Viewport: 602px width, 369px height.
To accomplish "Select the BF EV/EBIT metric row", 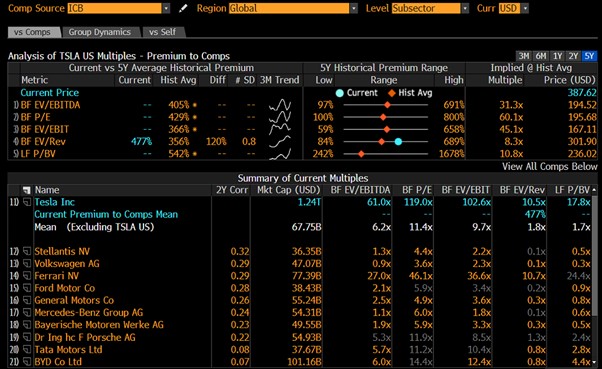I will click(302, 129).
